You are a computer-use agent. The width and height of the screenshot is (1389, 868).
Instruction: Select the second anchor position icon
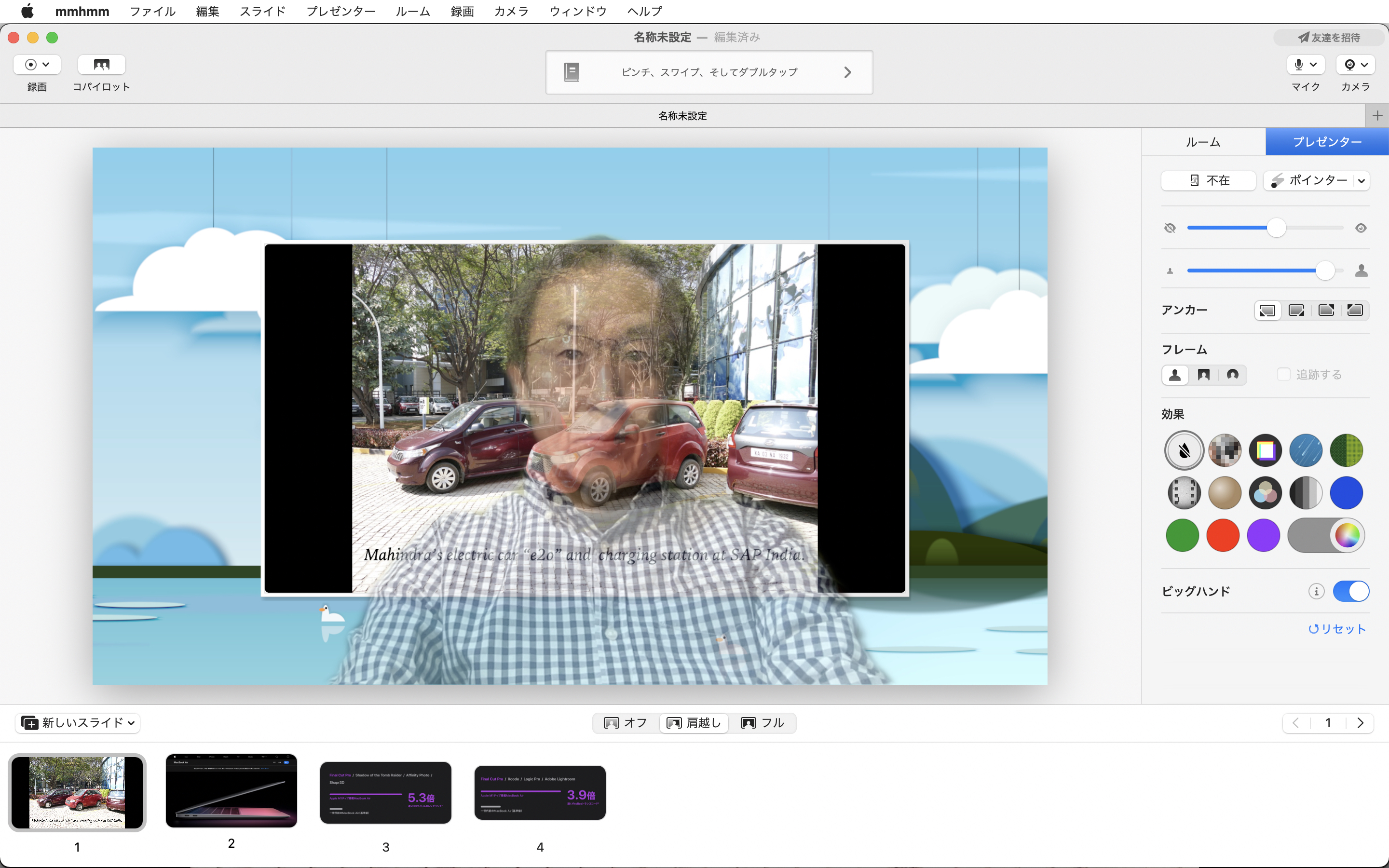point(1296,311)
